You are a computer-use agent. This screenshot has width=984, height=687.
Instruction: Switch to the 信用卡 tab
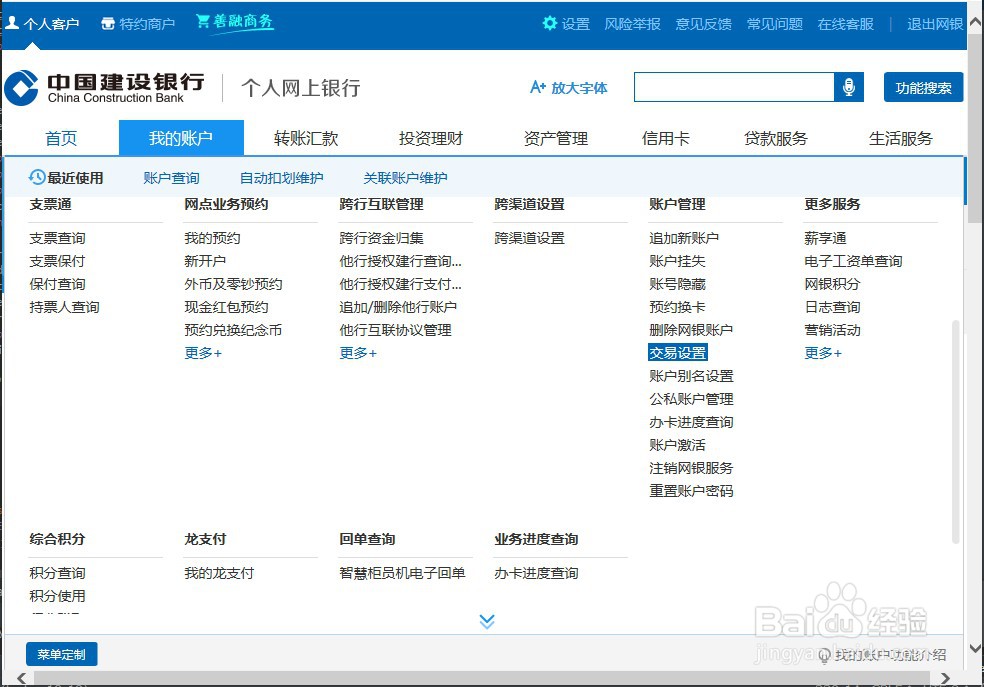pyautogui.click(x=666, y=138)
